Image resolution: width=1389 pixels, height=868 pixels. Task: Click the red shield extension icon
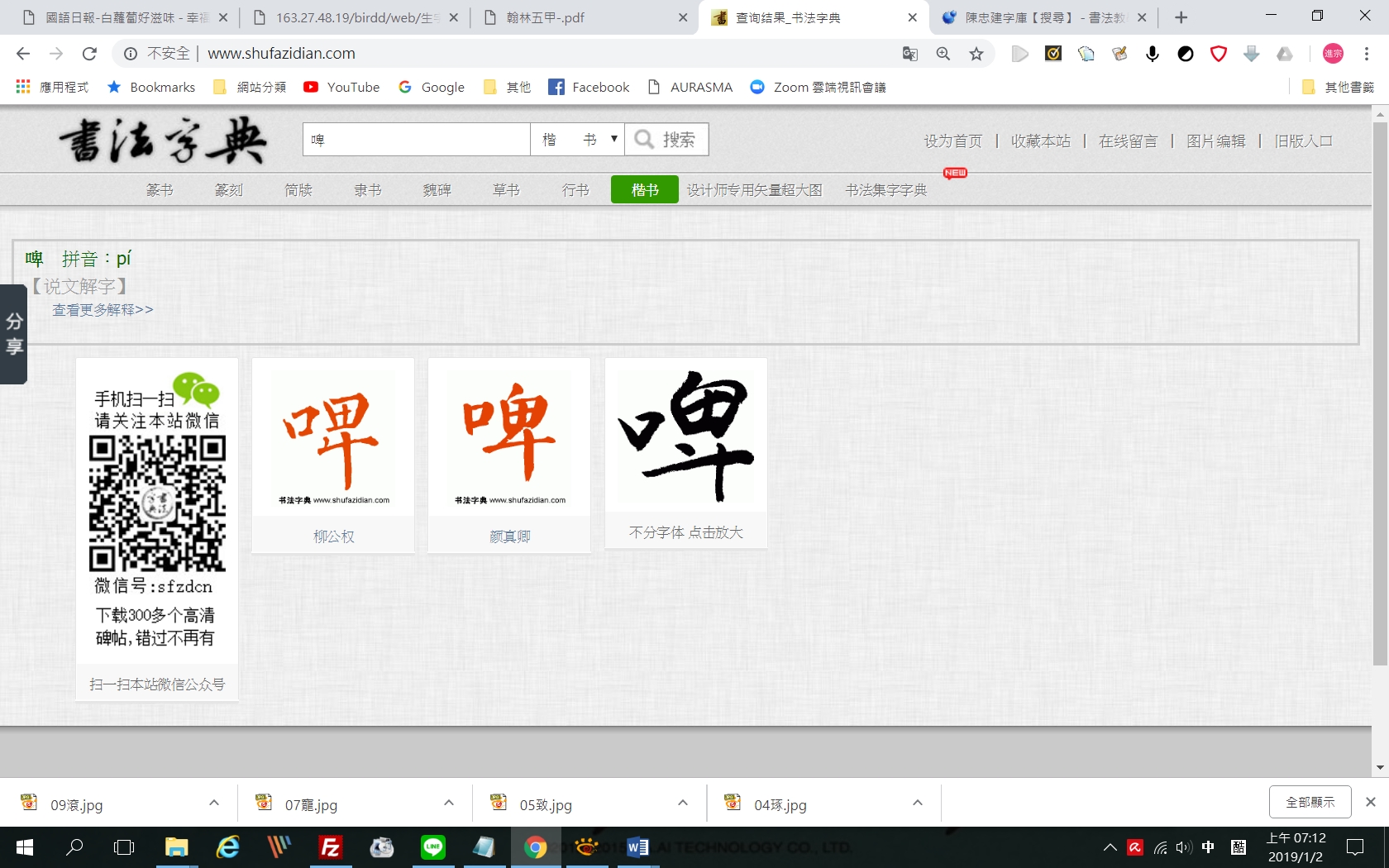point(1219,54)
